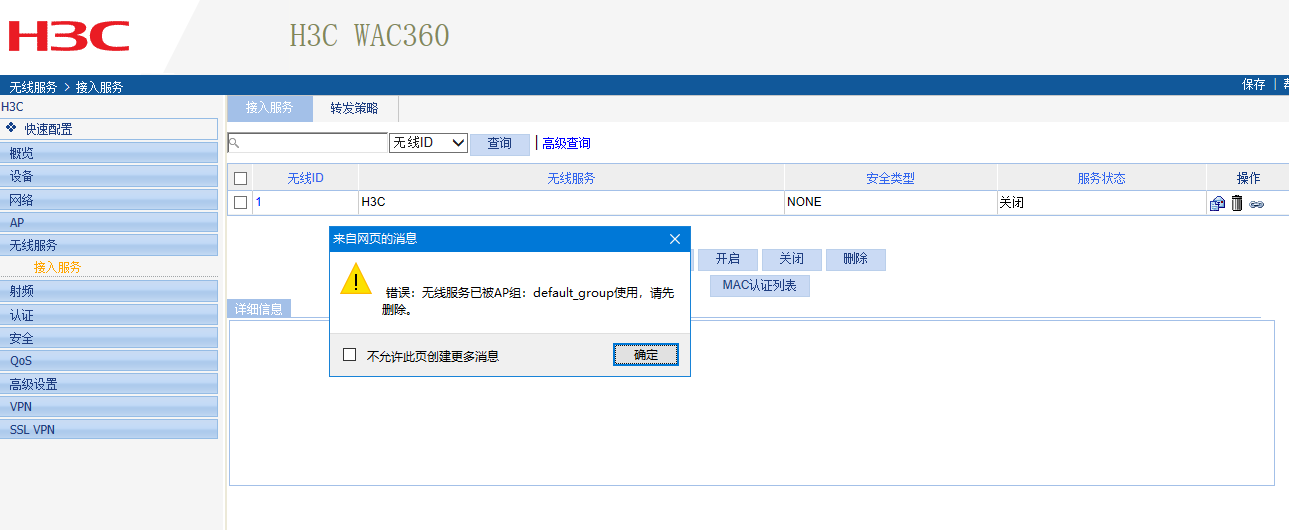This screenshot has height=530, width=1289.
Task: Click the H3C root node above the sidebar
Action: [x=12, y=106]
